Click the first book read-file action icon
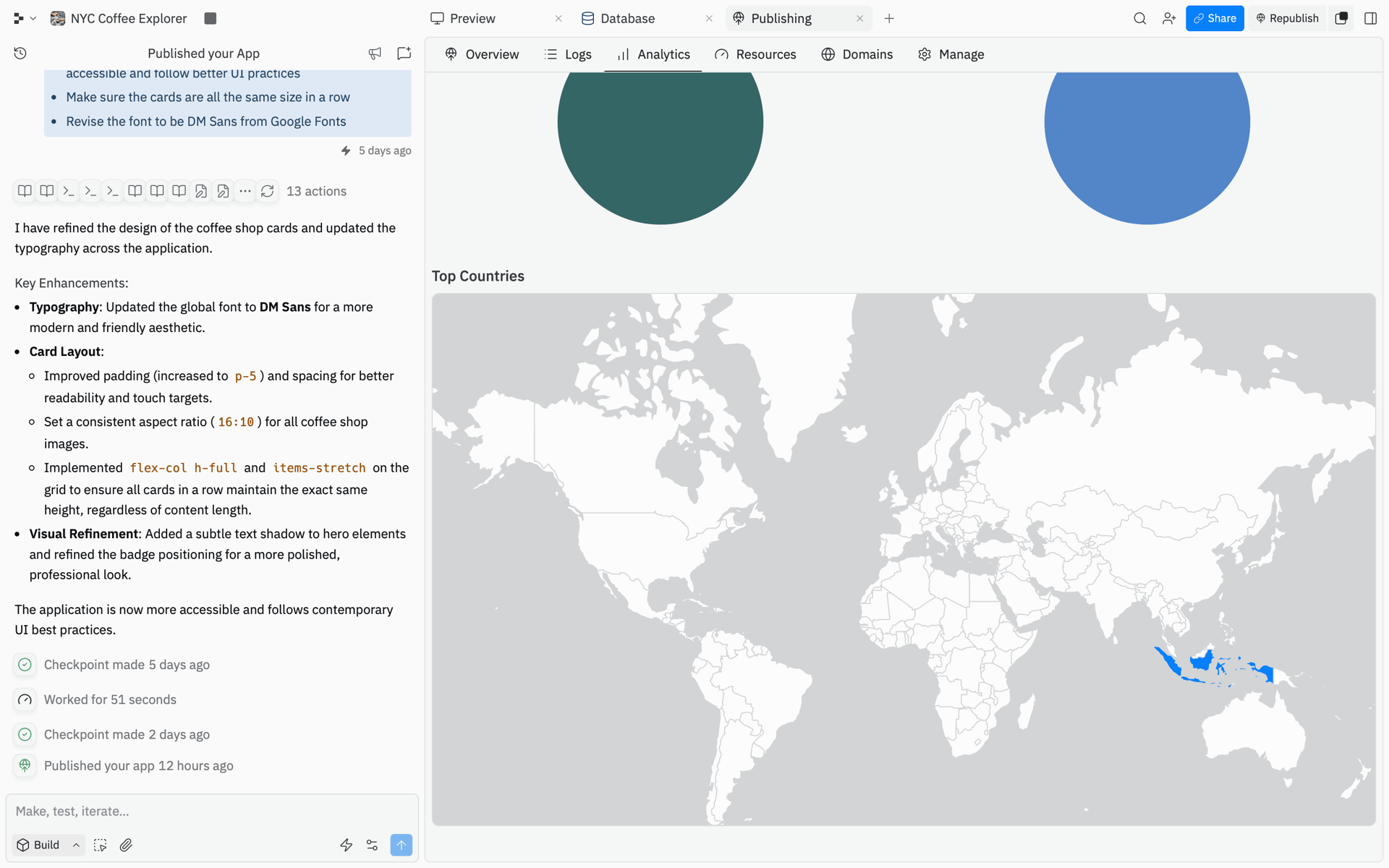The width and height of the screenshot is (1389, 868). (25, 192)
